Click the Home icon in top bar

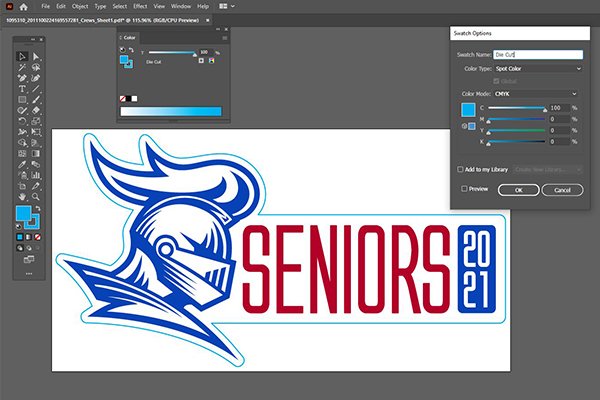pyautogui.click(x=24, y=6)
